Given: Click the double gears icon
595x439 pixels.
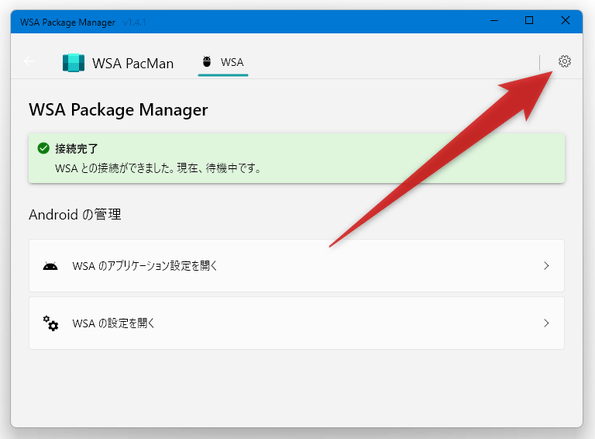Looking at the screenshot, I should 50,323.
